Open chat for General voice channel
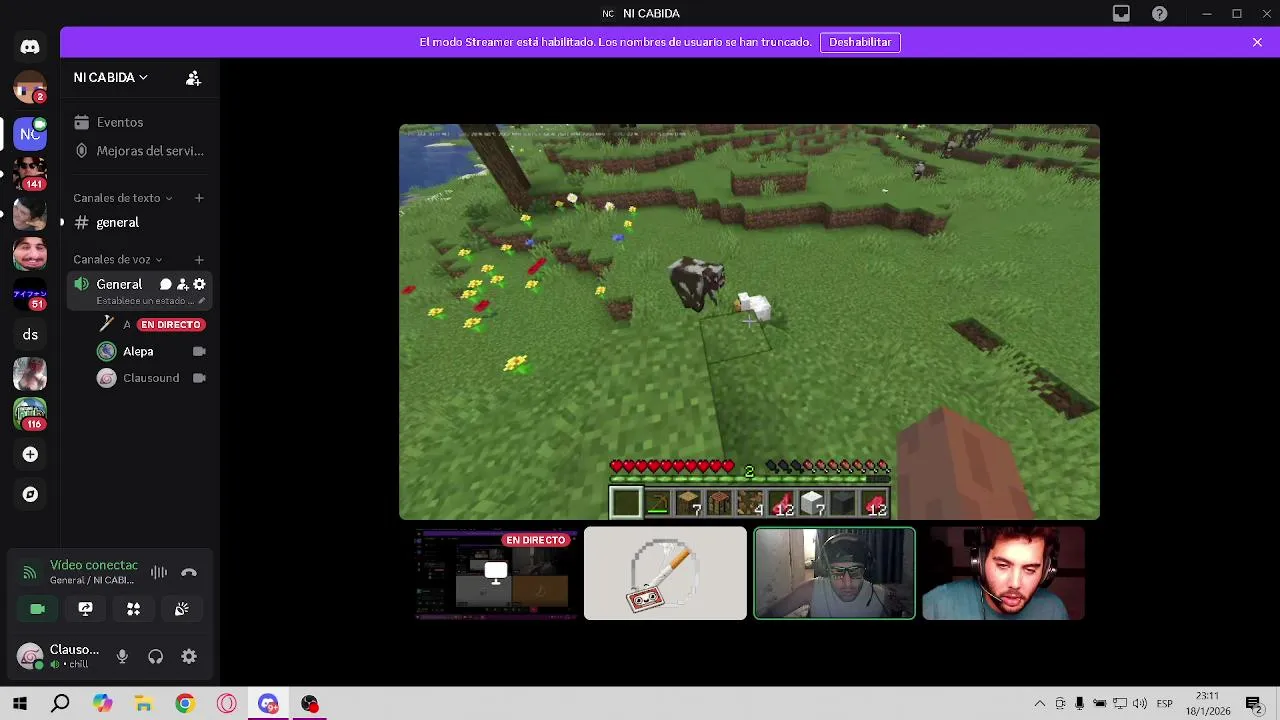Screen dimensions: 1280x720 point(166,285)
